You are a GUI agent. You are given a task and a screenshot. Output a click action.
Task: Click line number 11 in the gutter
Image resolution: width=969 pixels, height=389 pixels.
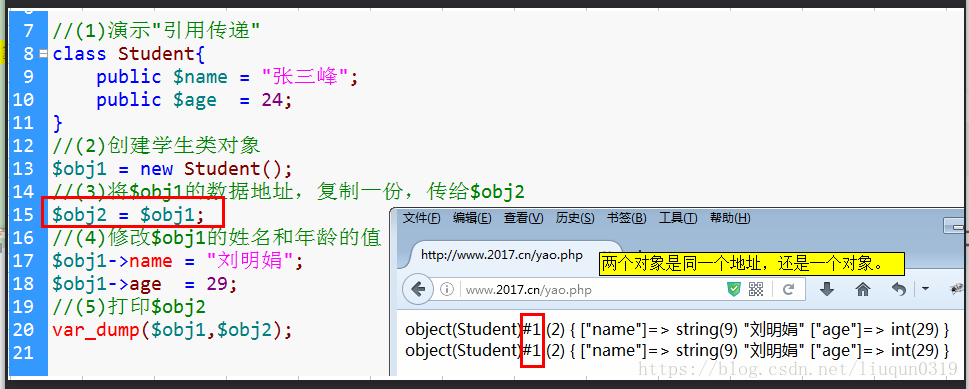(x=22, y=122)
